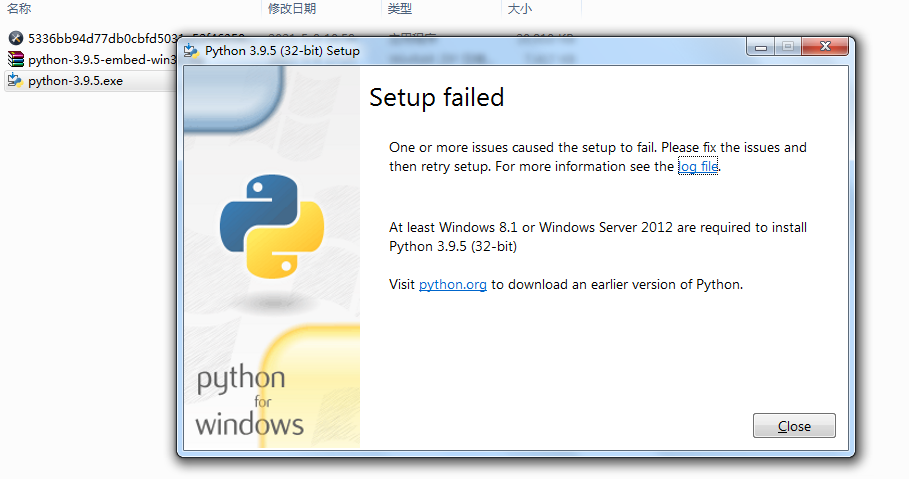This screenshot has height=479, width=909.
Task: Click the Python setup title bar icon
Action: click(x=191, y=50)
